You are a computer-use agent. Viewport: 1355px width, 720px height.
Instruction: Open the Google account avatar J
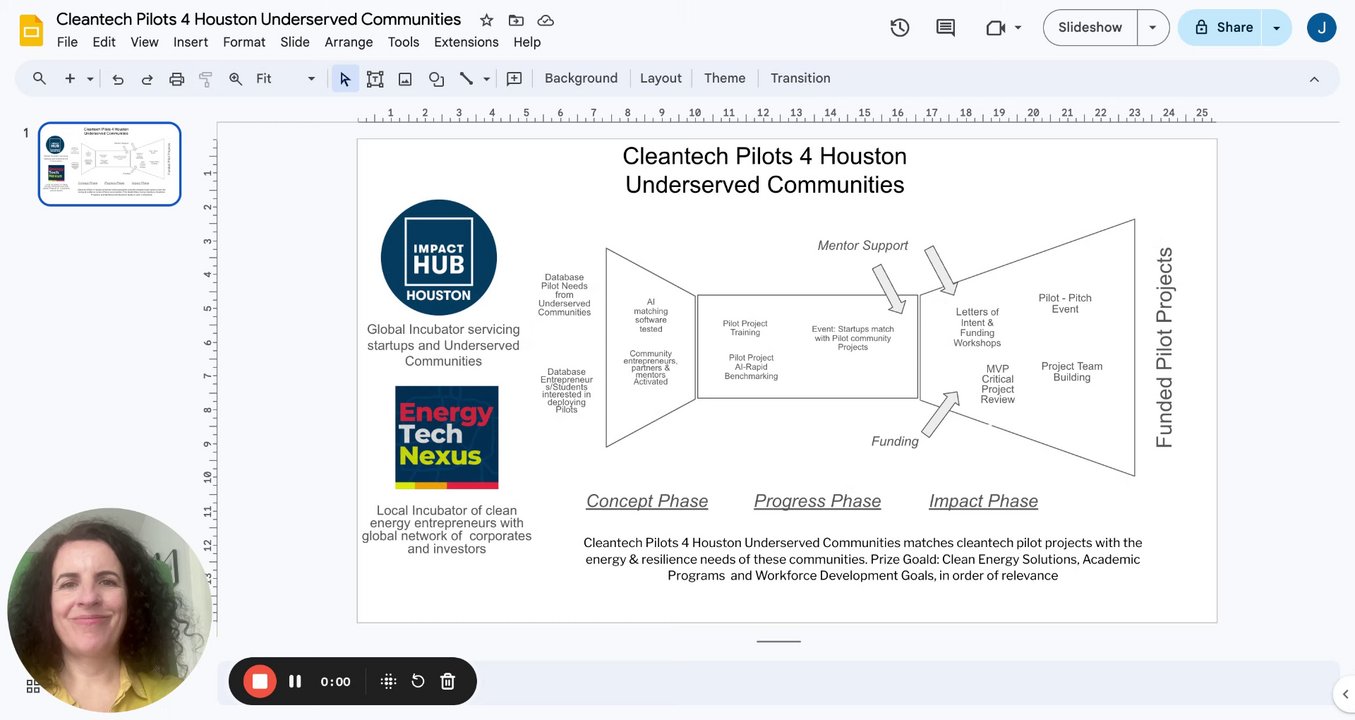[1322, 28]
